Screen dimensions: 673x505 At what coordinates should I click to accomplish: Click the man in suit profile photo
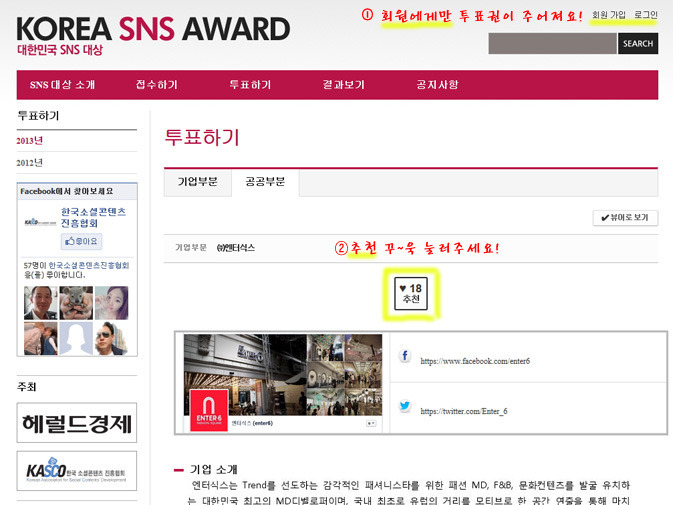pos(41,303)
